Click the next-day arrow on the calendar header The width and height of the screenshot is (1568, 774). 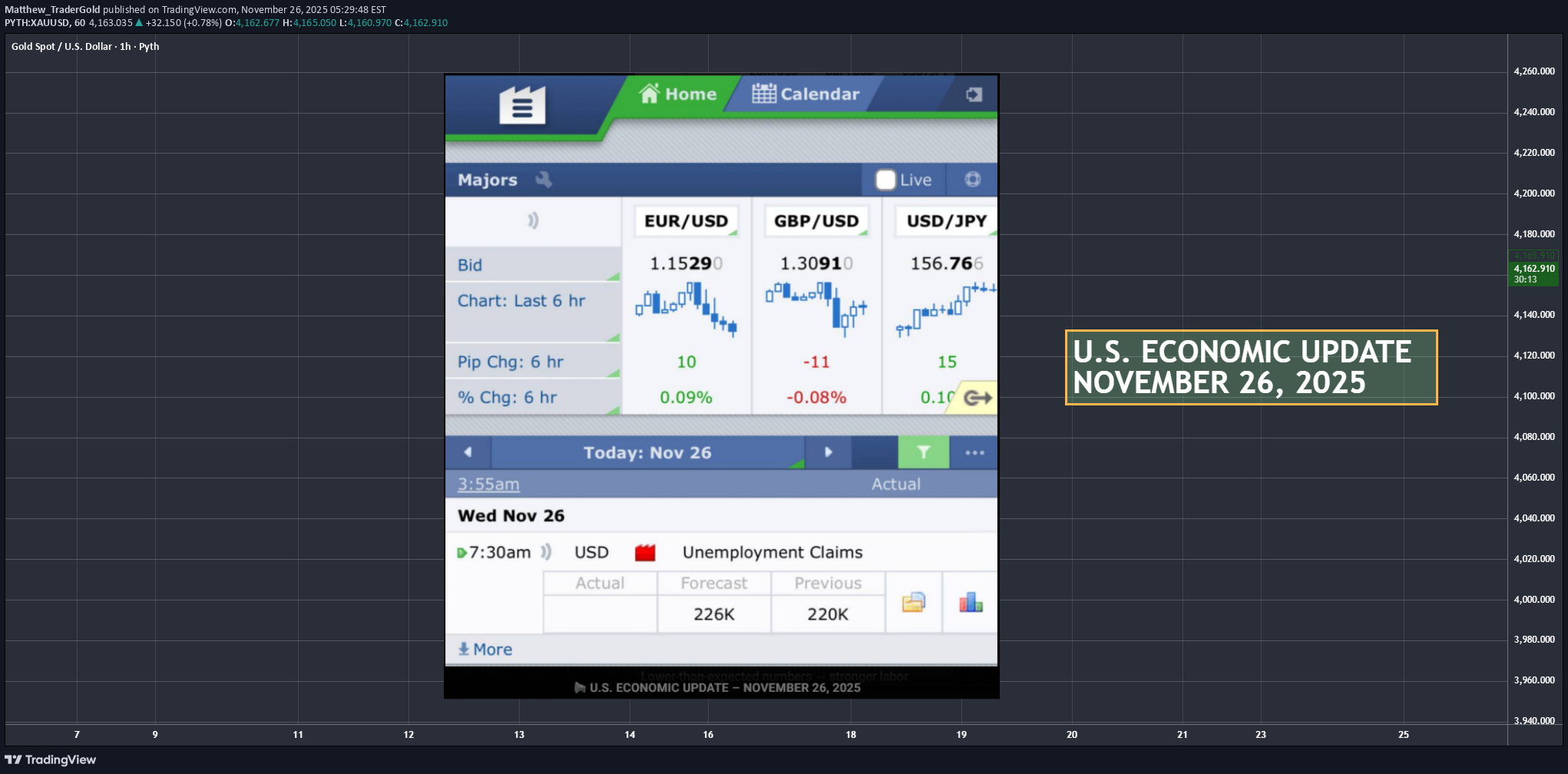tap(828, 452)
